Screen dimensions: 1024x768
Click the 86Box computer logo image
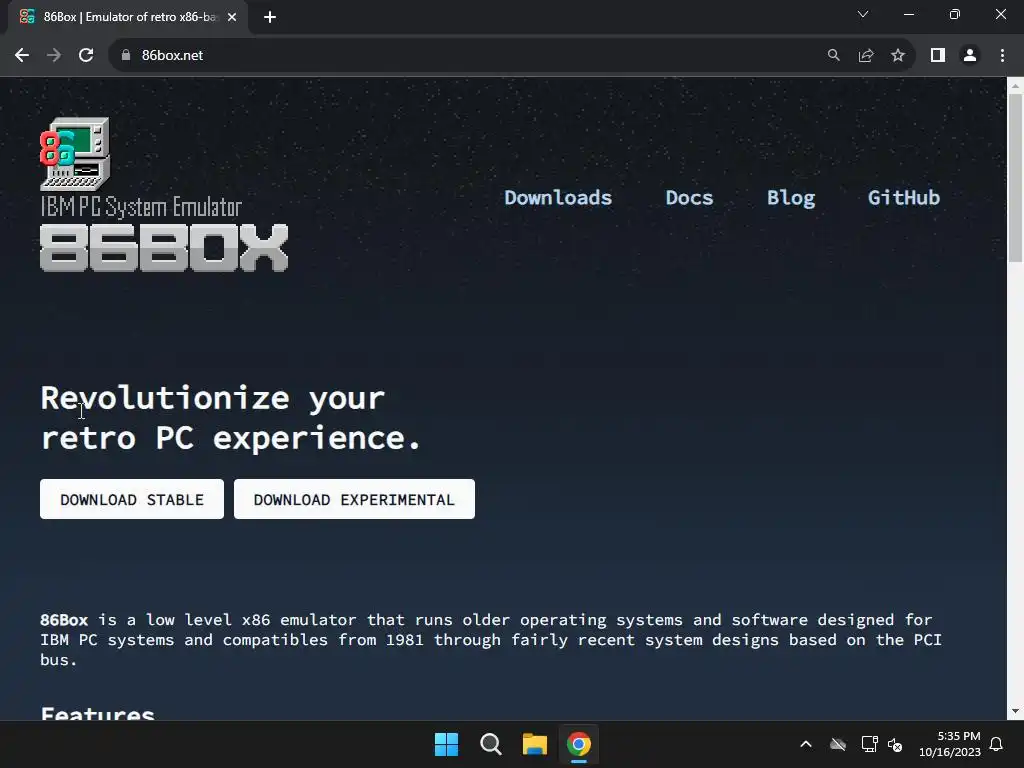click(75, 154)
